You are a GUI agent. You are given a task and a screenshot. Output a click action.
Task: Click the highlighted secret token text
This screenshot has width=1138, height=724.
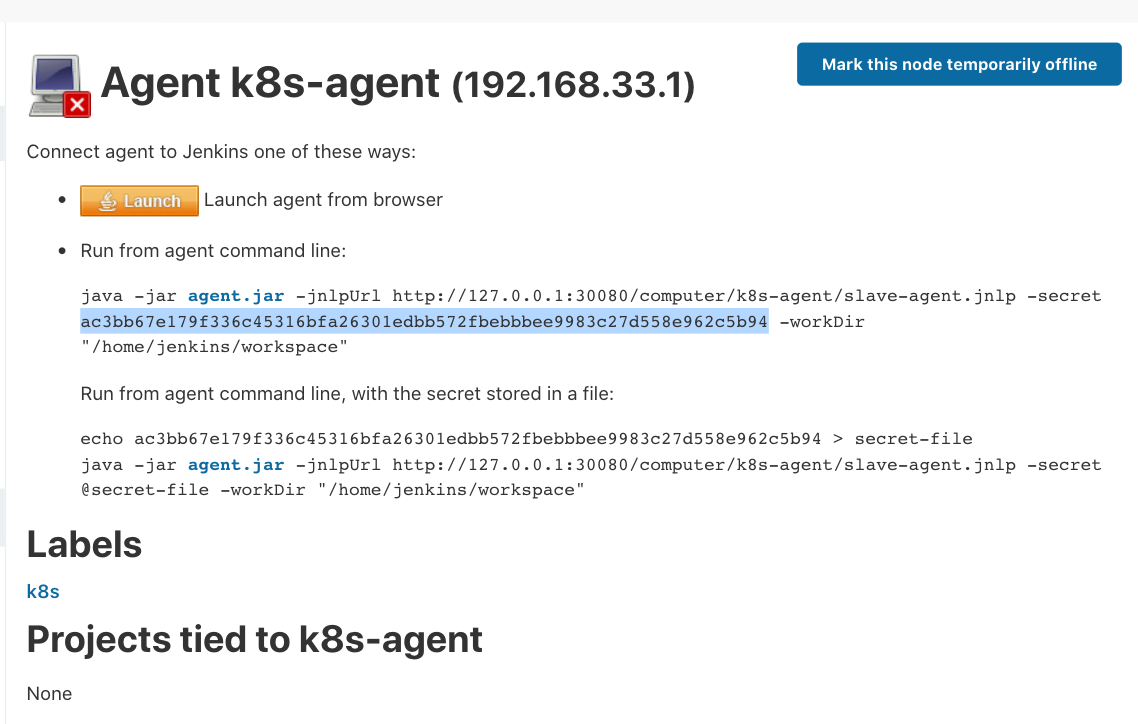pos(424,322)
